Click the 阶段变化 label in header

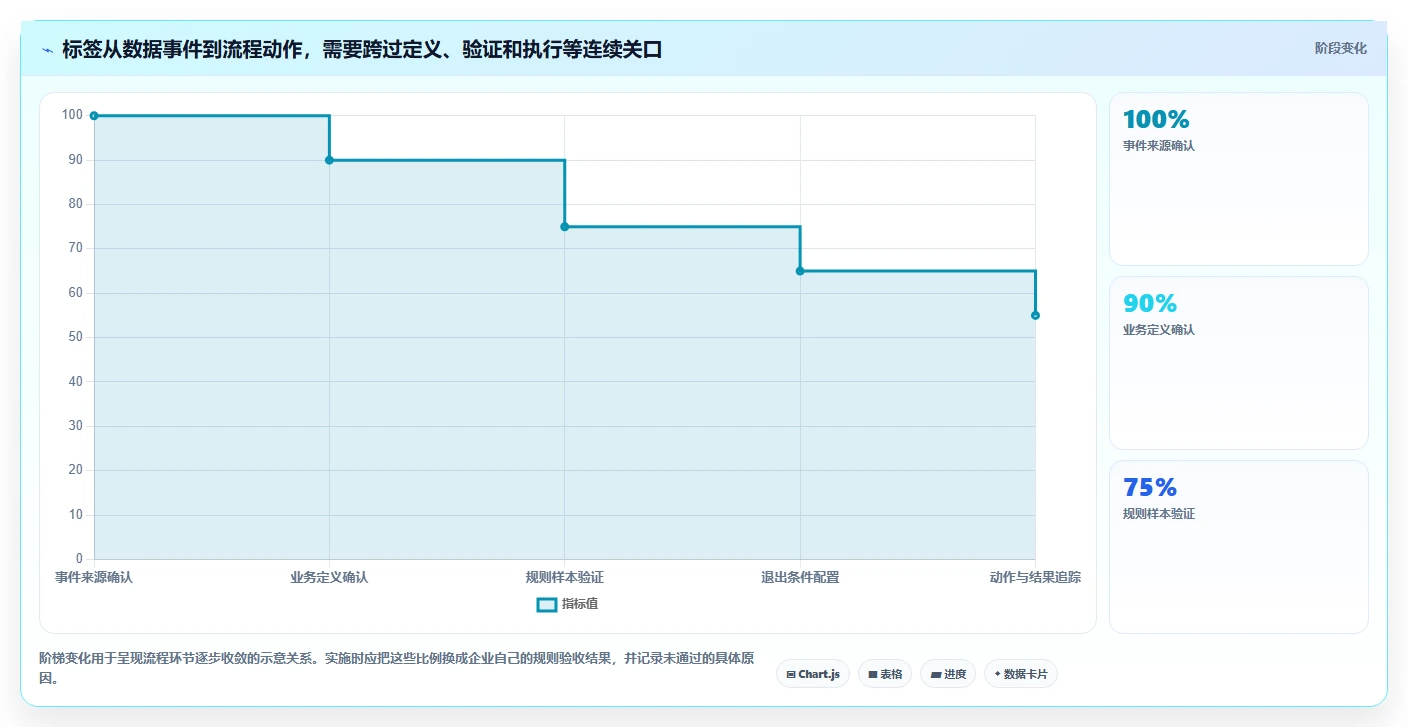tap(1340, 49)
